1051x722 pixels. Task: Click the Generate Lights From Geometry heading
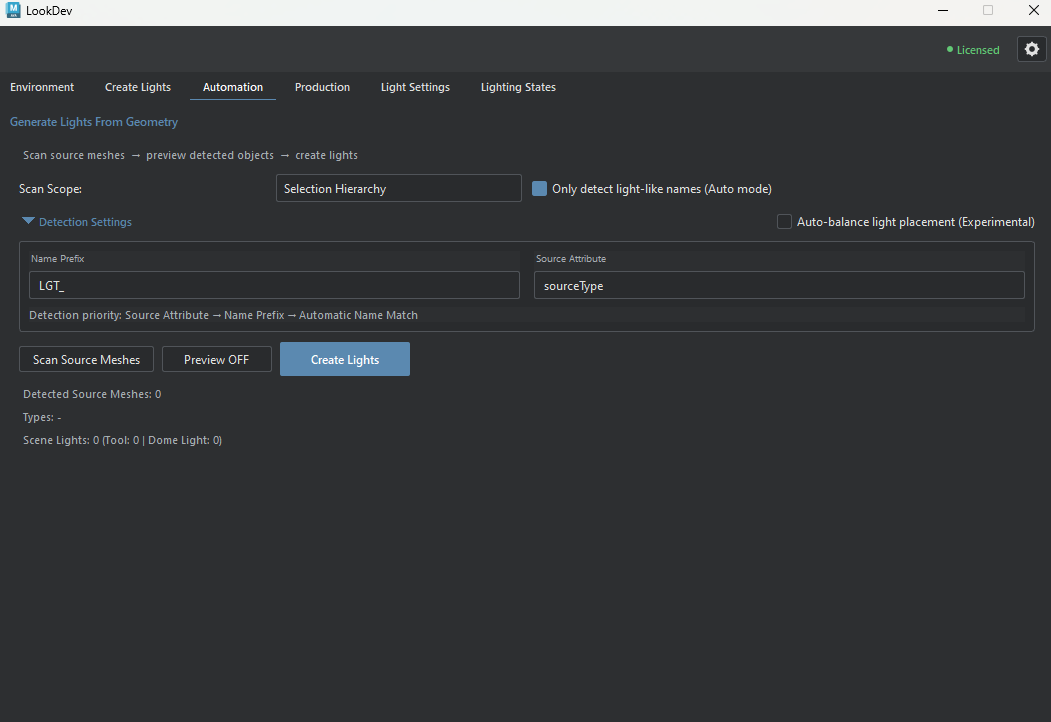pos(94,122)
